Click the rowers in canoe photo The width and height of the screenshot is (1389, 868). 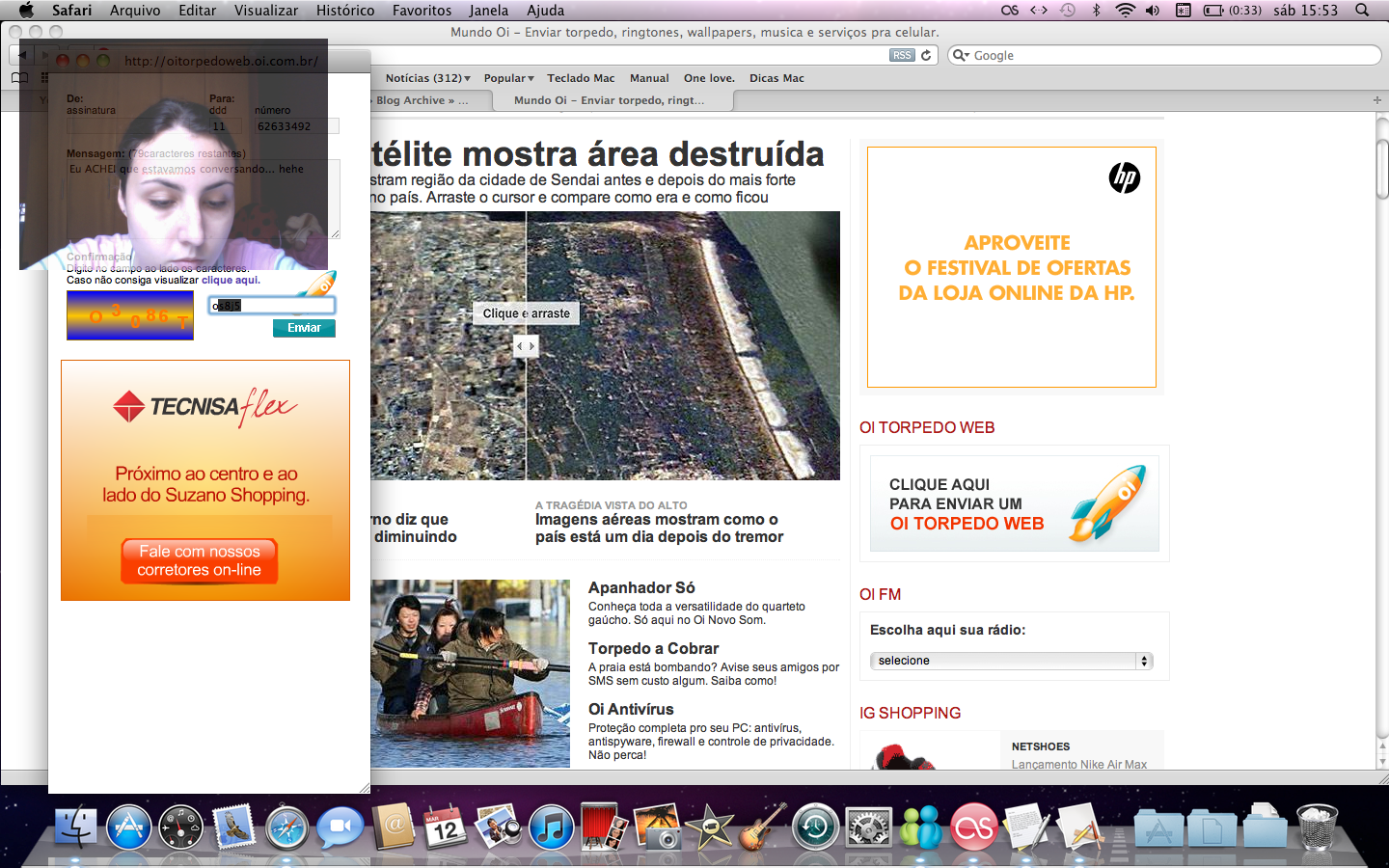point(471,673)
